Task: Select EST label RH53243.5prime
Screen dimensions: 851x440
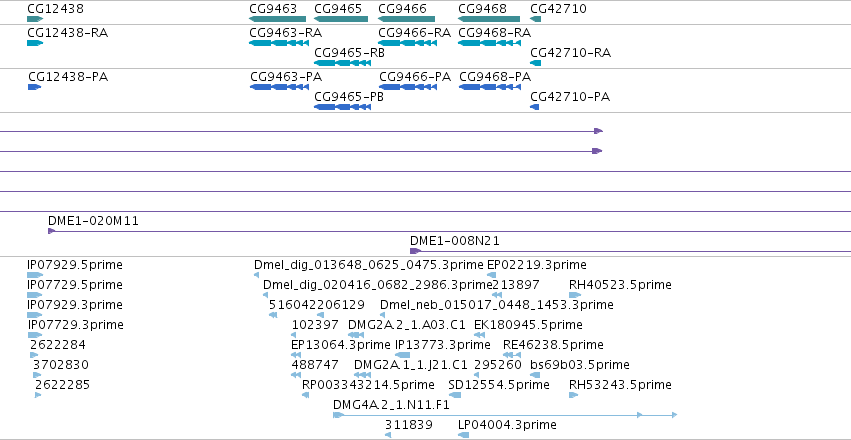Action: pyautogui.click(x=620, y=385)
